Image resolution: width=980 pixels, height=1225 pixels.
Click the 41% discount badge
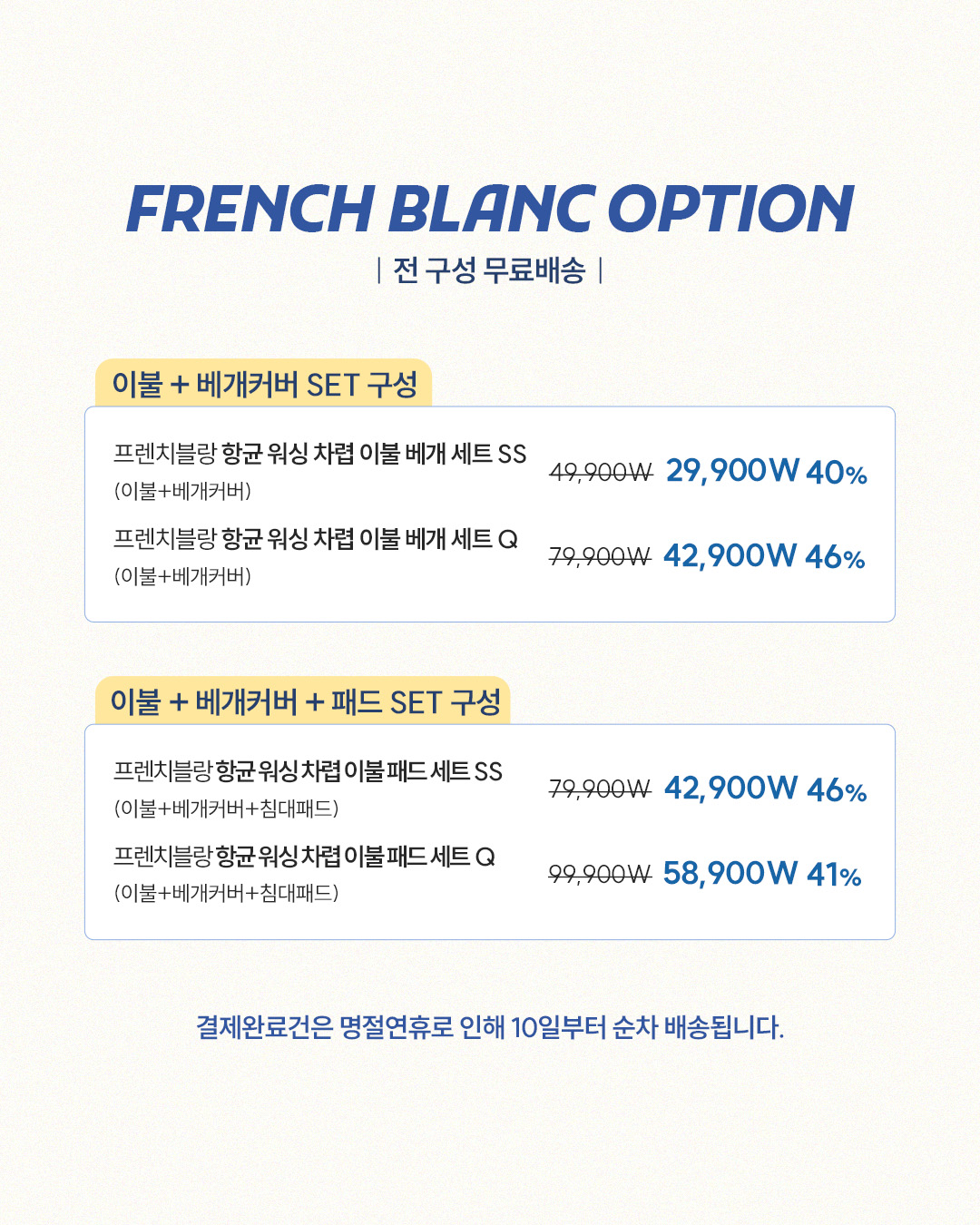point(834,875)
